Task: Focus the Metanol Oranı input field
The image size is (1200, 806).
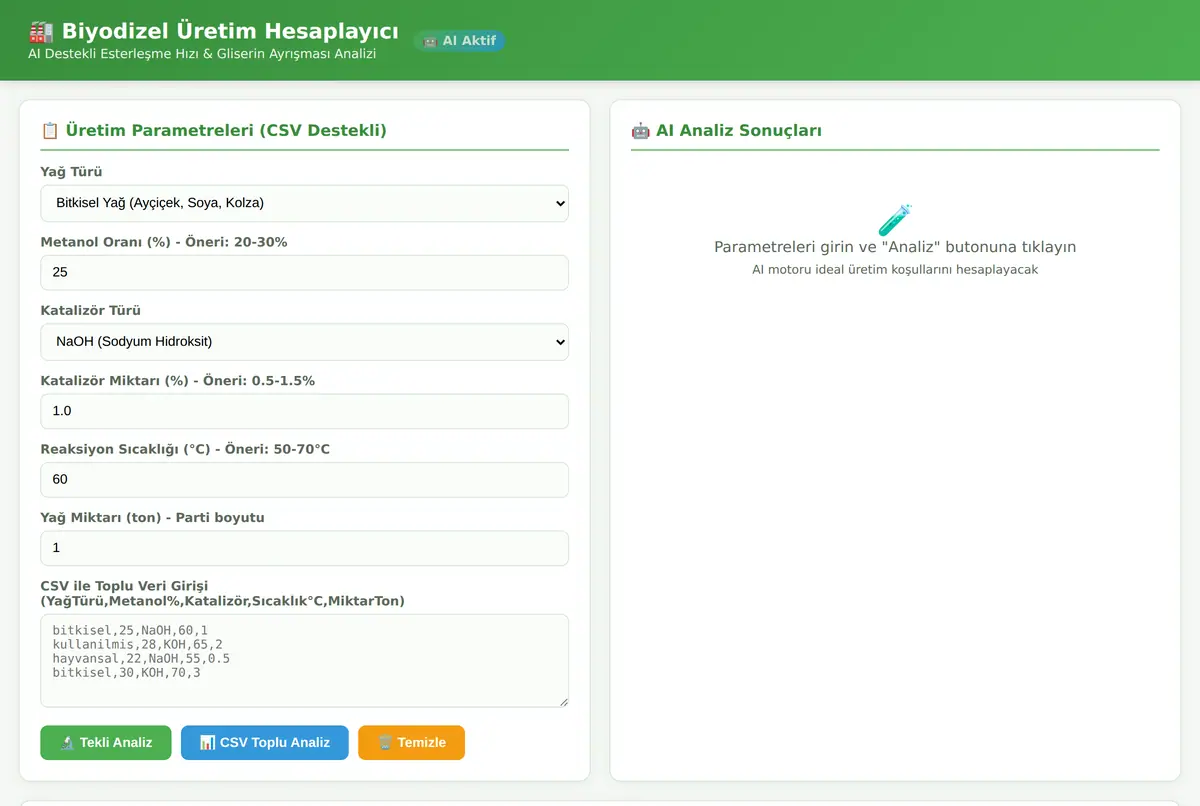Action: [x=305, y=272]
